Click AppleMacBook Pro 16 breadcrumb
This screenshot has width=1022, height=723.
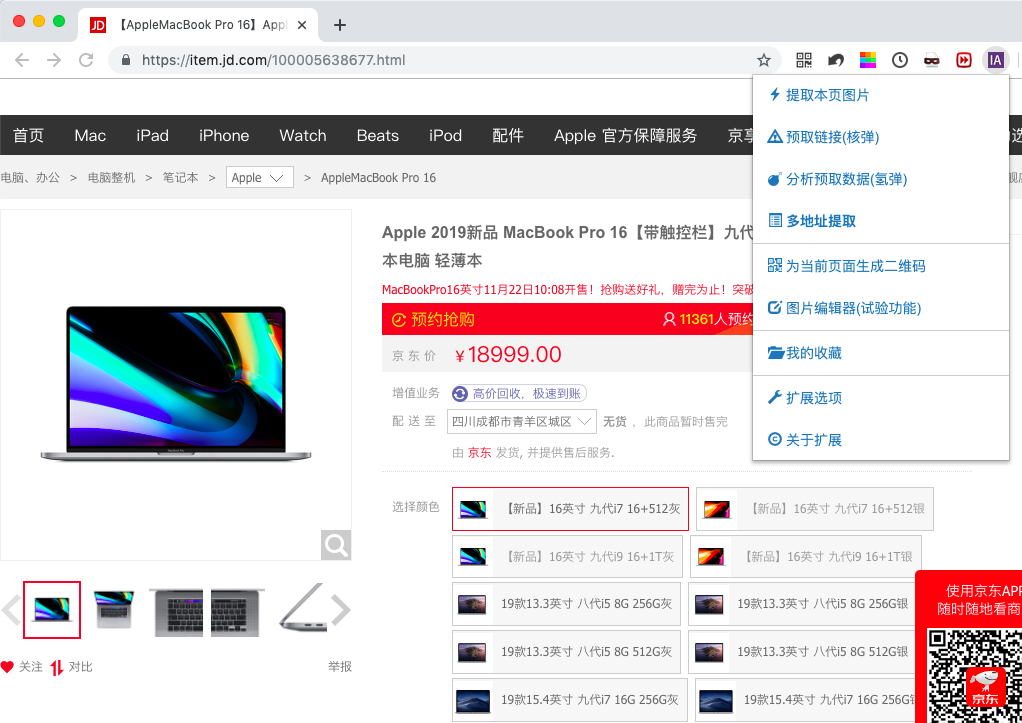pos(378,177)
